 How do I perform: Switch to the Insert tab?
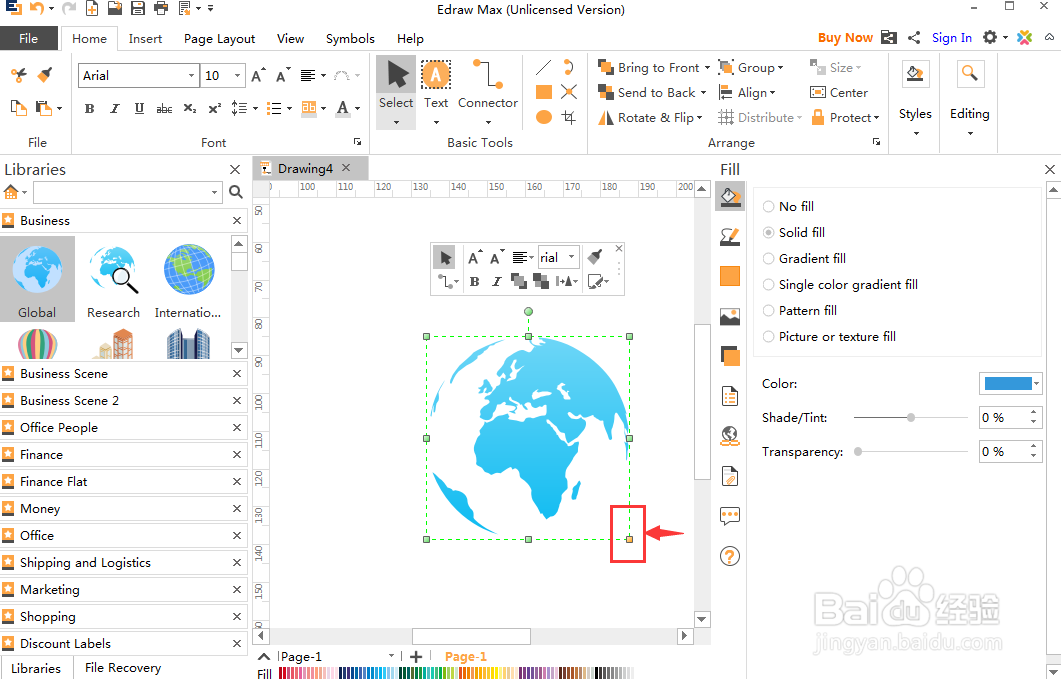point(145,39)
